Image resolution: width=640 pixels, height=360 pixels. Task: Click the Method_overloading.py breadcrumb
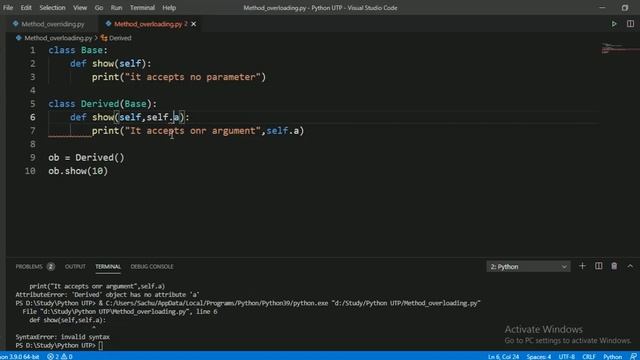[58, 38]
